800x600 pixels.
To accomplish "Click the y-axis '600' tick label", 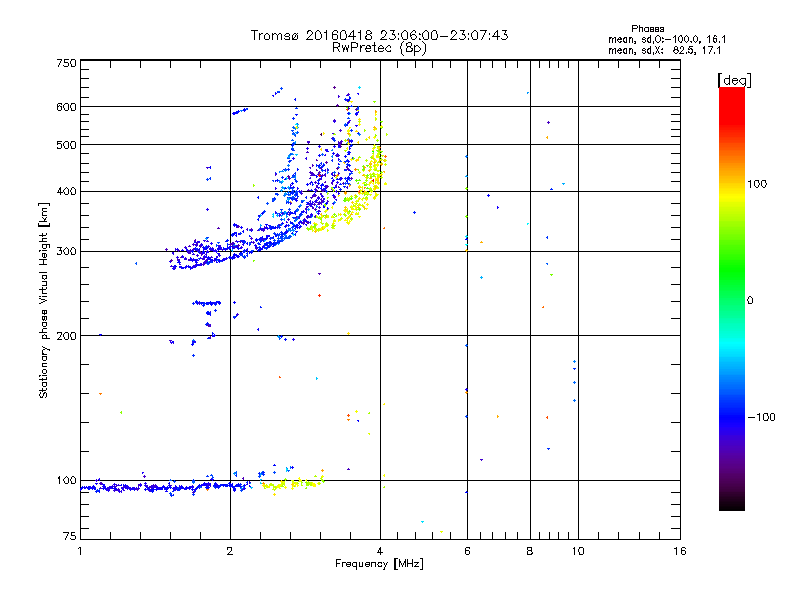I will pos(66,107).
